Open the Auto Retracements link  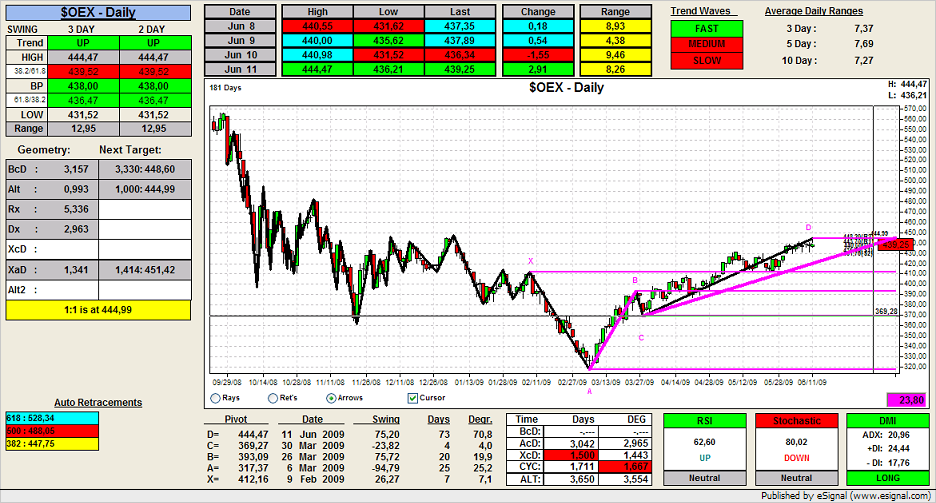[x=96, y=403]
